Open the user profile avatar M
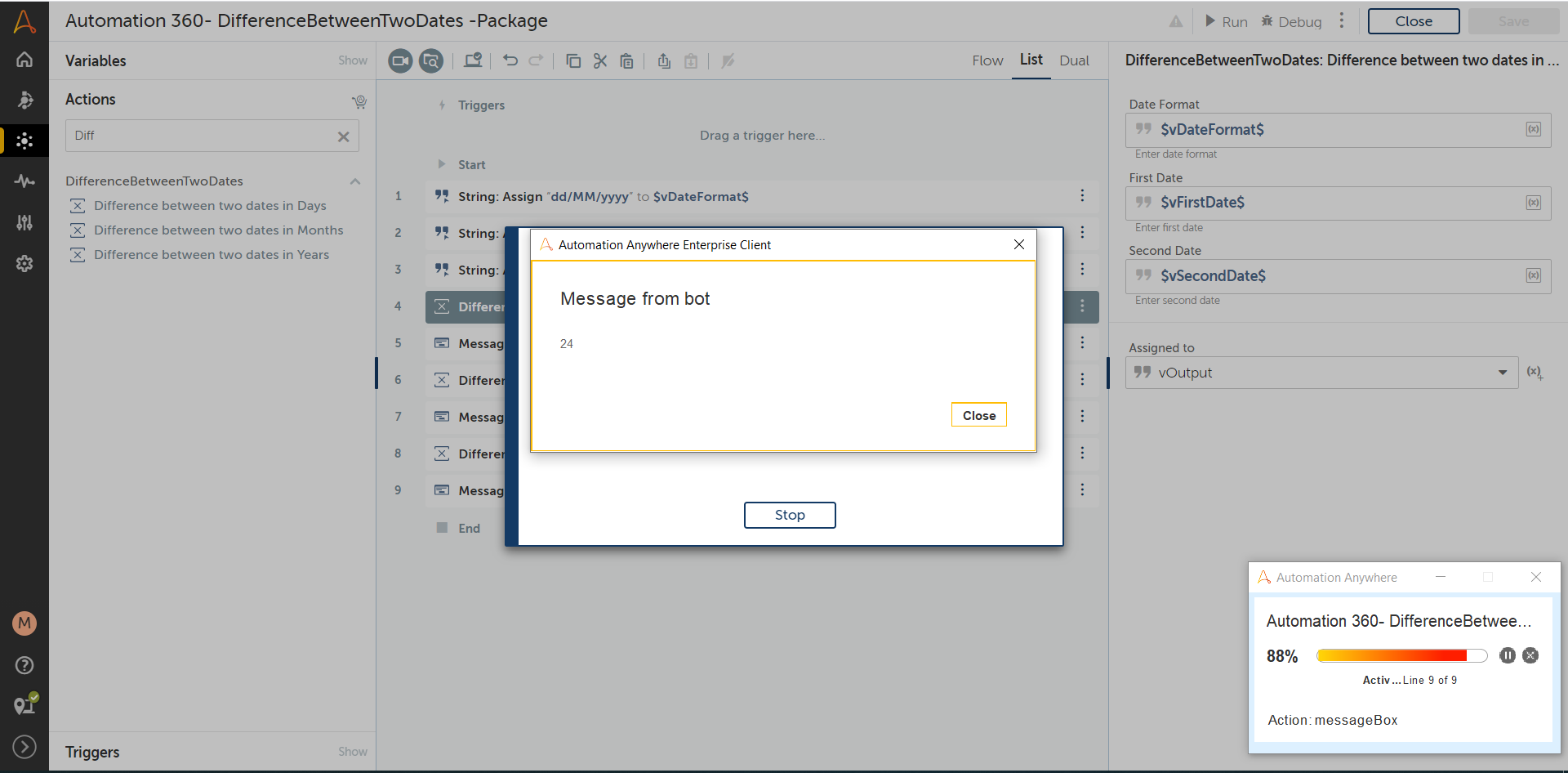The width and height of the screenshot is (1568, 773). [x=24, y=623]
